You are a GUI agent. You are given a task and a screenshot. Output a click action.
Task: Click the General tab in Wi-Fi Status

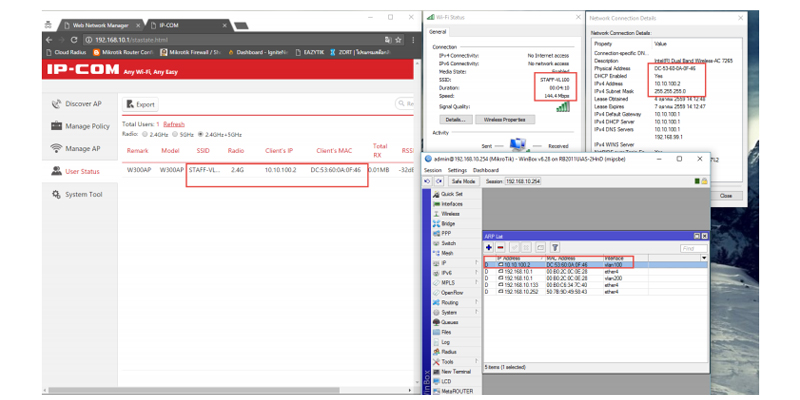[x=437, y=32]
